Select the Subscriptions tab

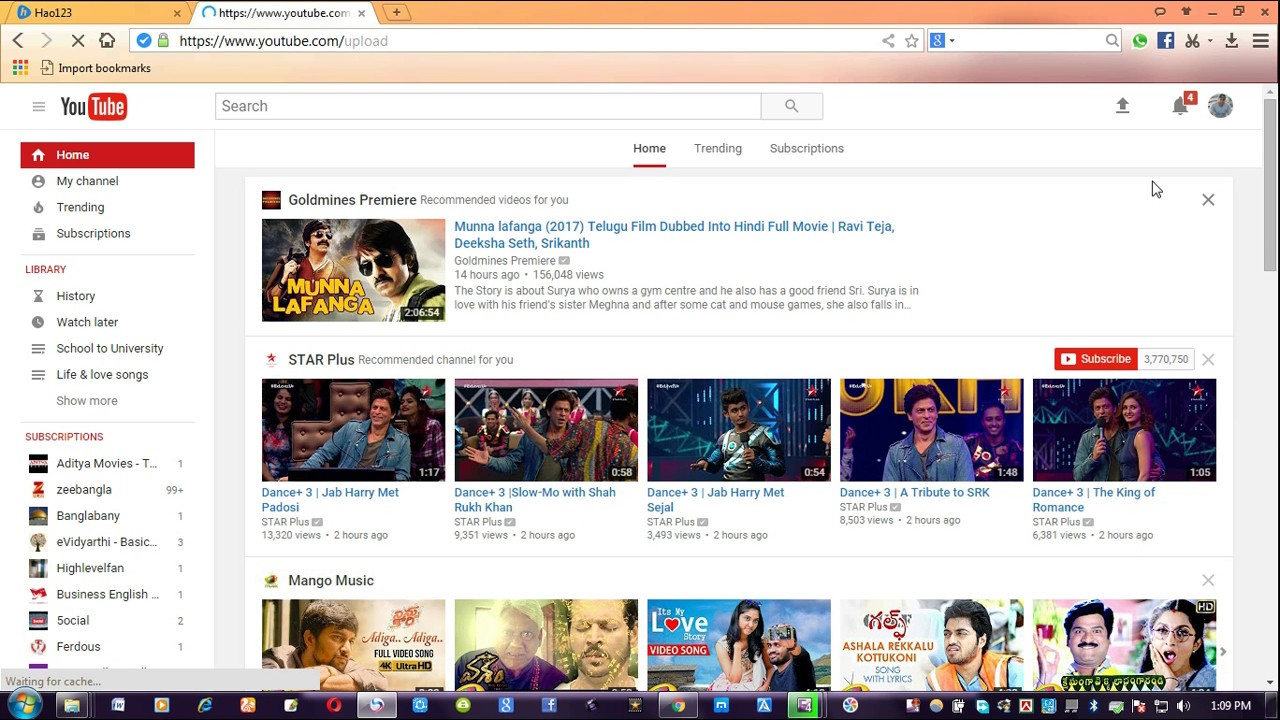coord(807,148)
